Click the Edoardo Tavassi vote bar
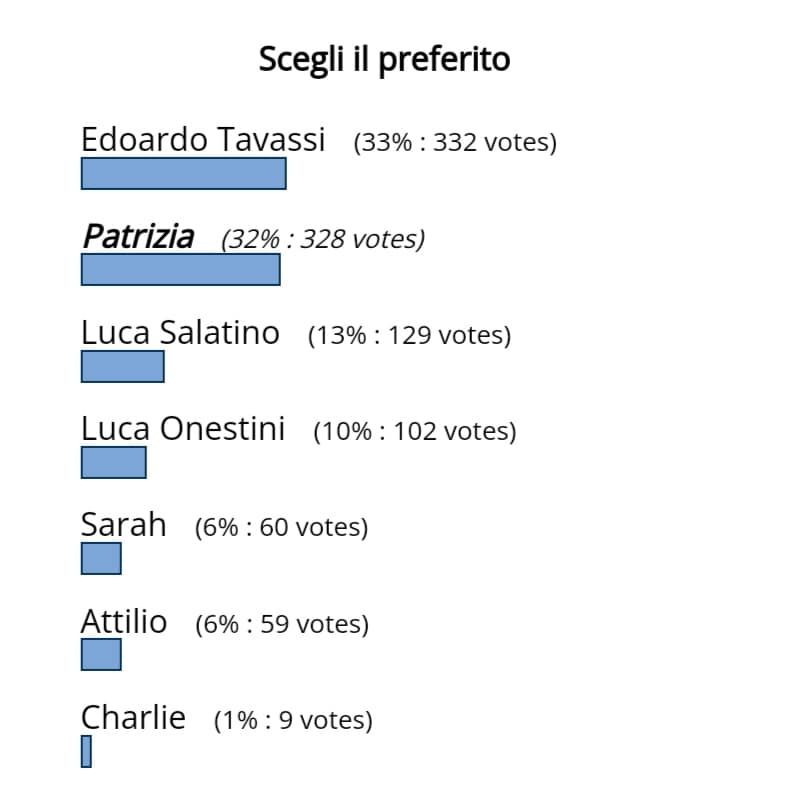Viewport: 794px width, 790px height. tap(184, 174)
